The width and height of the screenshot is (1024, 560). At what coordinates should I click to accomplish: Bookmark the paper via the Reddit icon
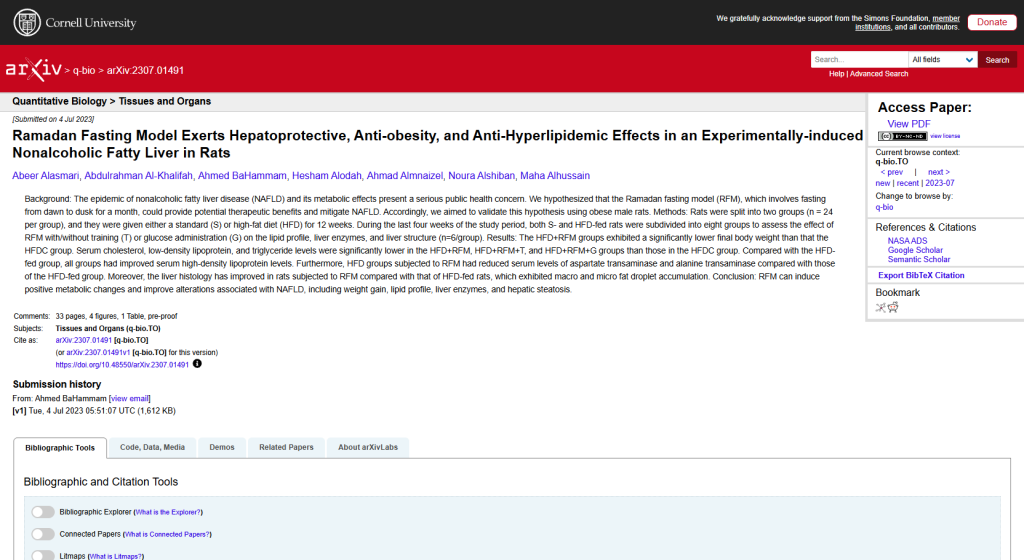(x=893, y=307)
